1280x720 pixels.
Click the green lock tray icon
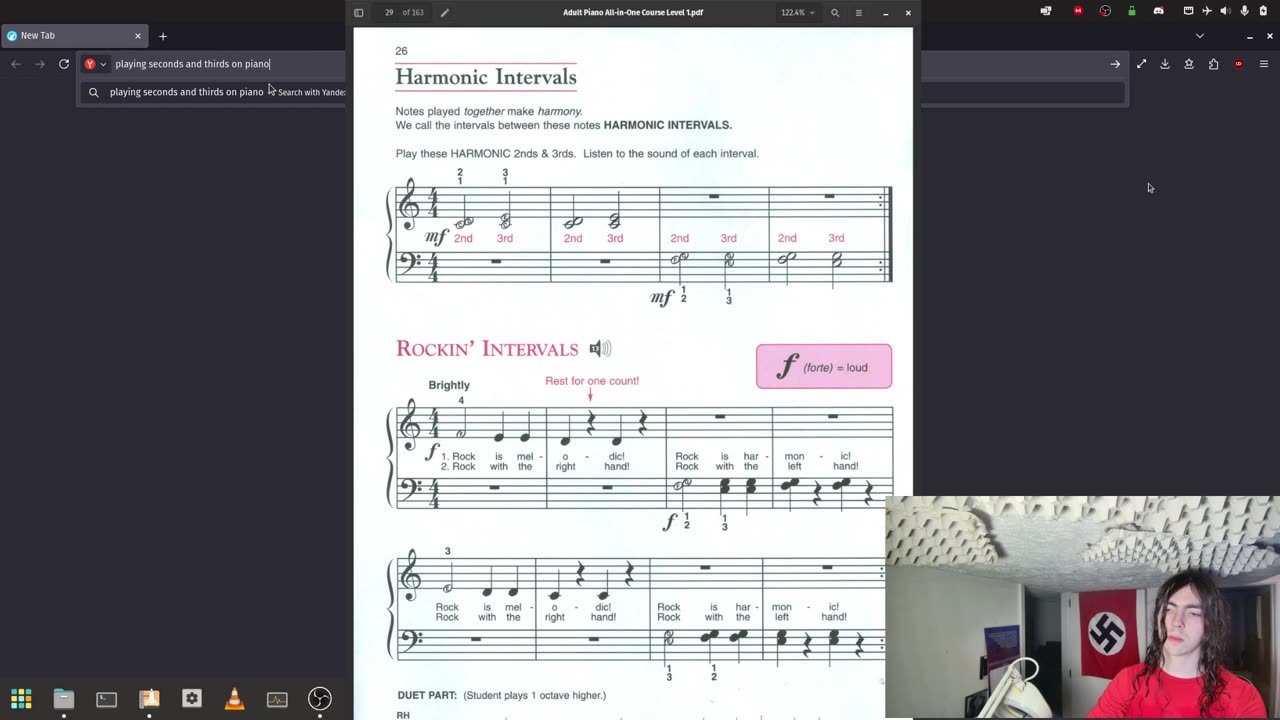(1132, 11)
